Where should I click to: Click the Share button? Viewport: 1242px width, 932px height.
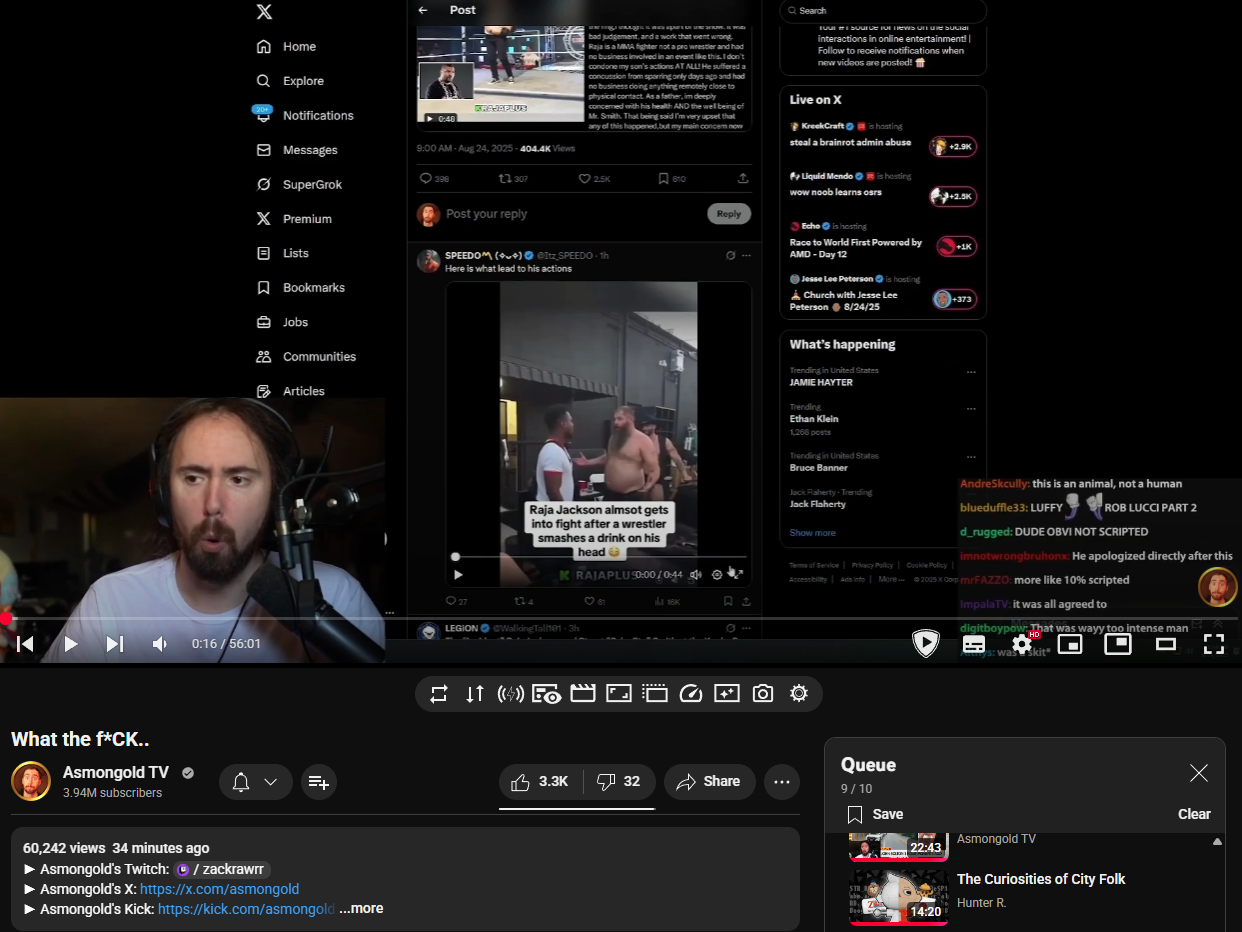point(708,782)
